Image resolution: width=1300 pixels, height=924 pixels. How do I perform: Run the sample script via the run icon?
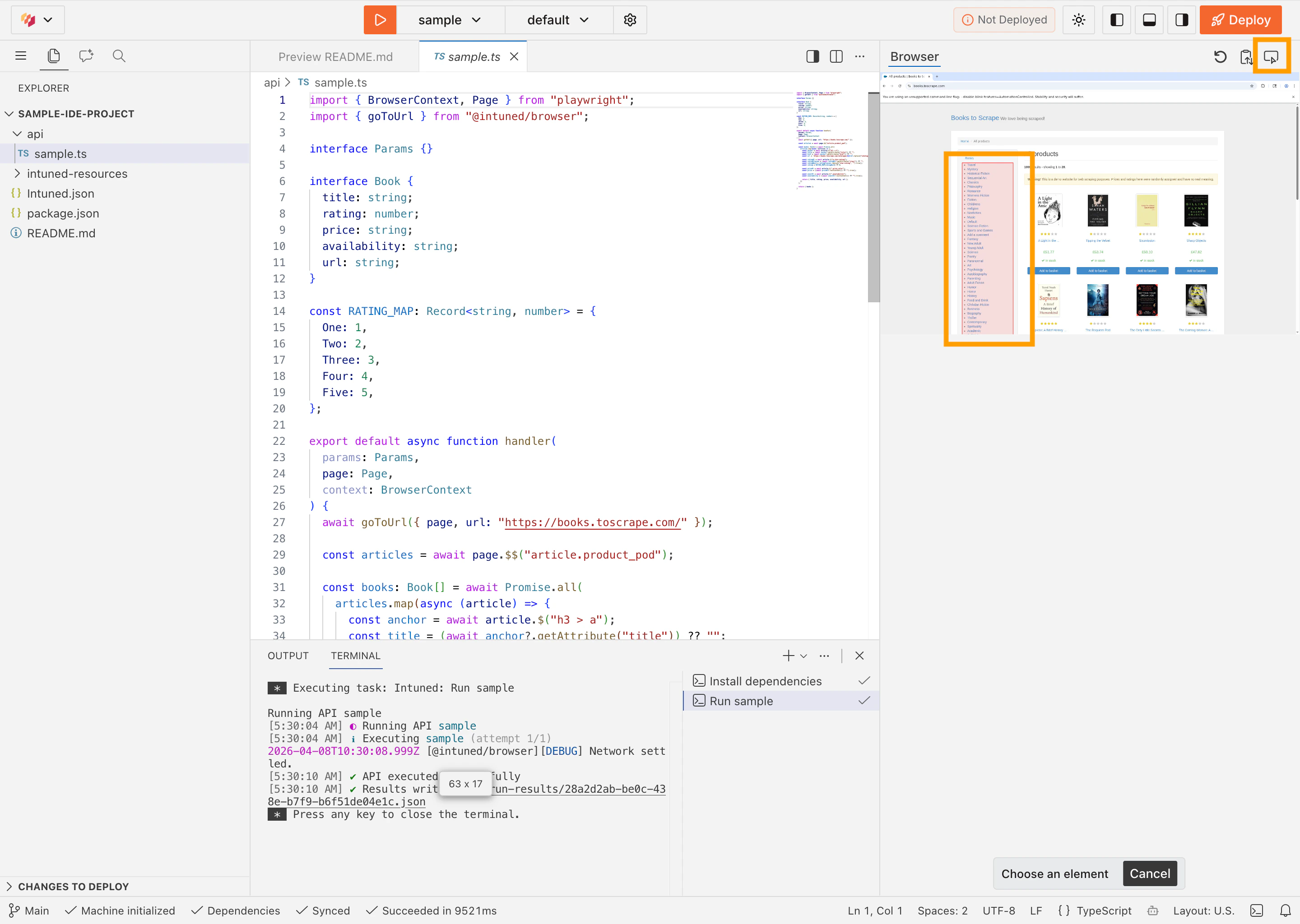(380, 19)
